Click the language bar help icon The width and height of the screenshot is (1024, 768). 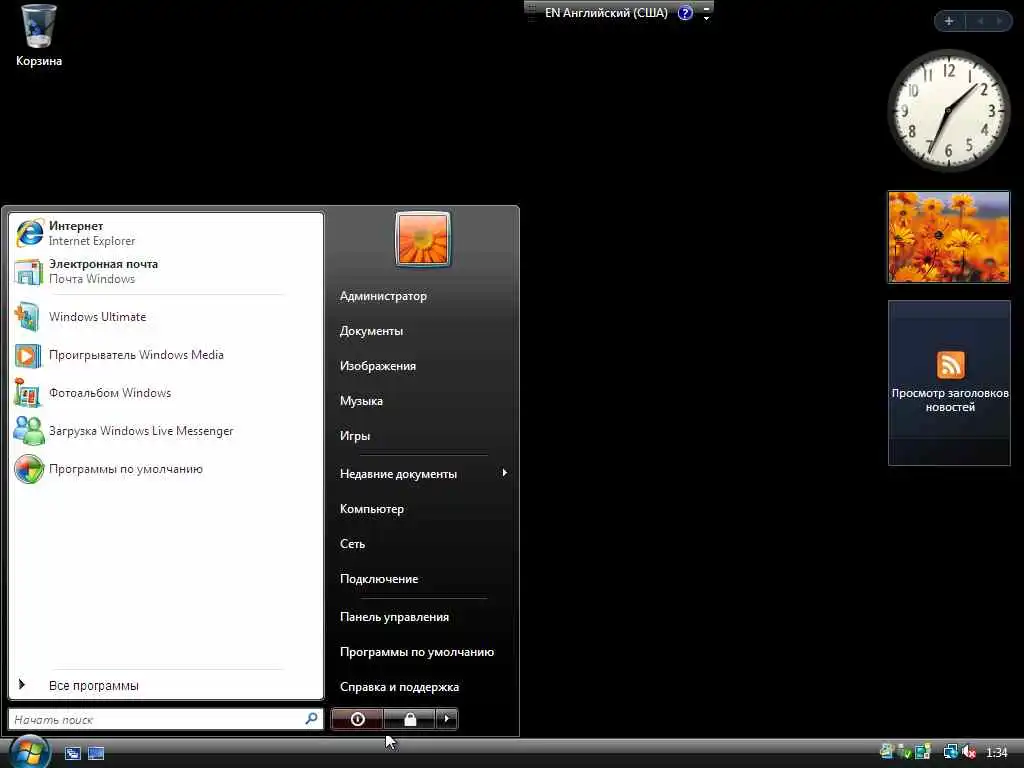[685, 12]
